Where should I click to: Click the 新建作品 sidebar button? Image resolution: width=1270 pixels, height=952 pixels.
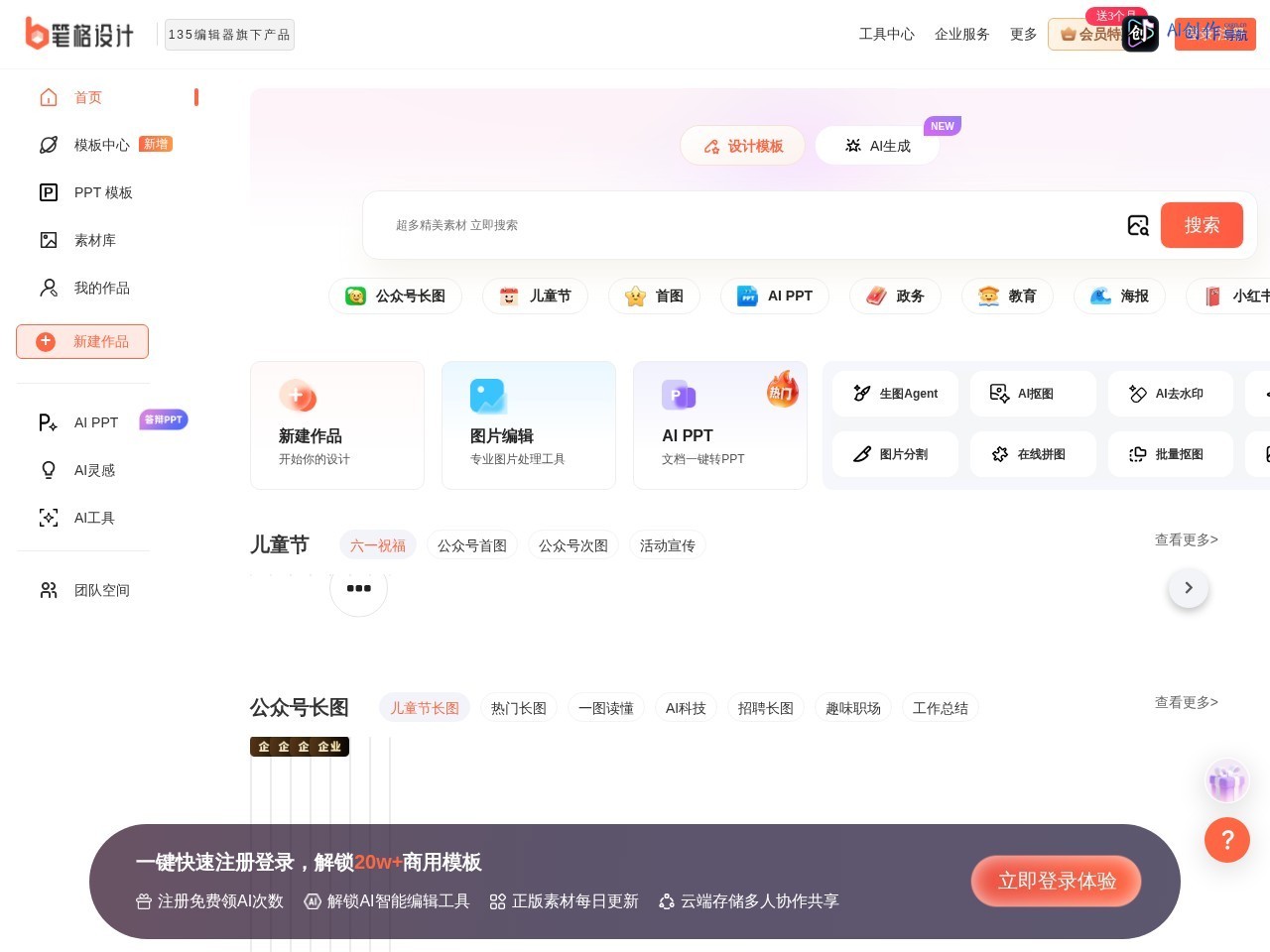click(82, 341)
